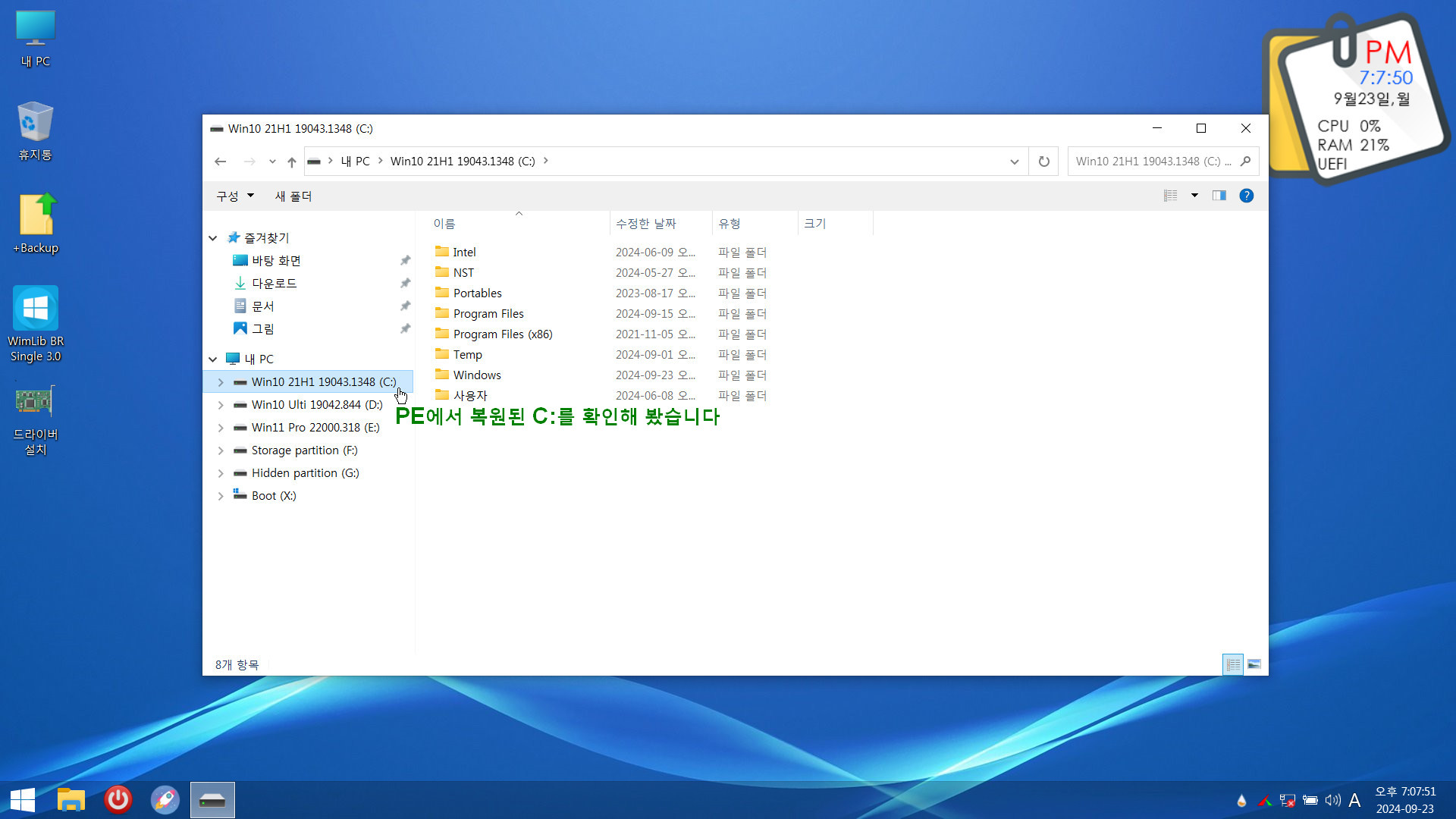Image resolution: width=1456 pixels, height=819 pixels.
Task: Open the rocket launcher taskbar icon
Action: click(x=165, y=800)
